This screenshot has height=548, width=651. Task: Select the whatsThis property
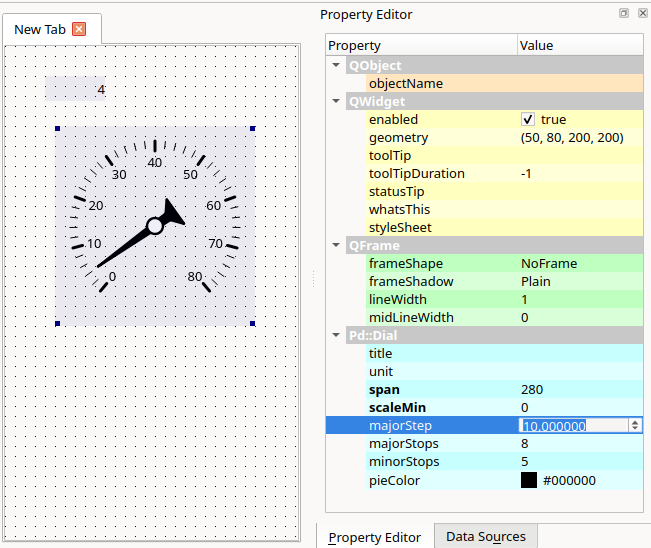[x=504, y=209]
